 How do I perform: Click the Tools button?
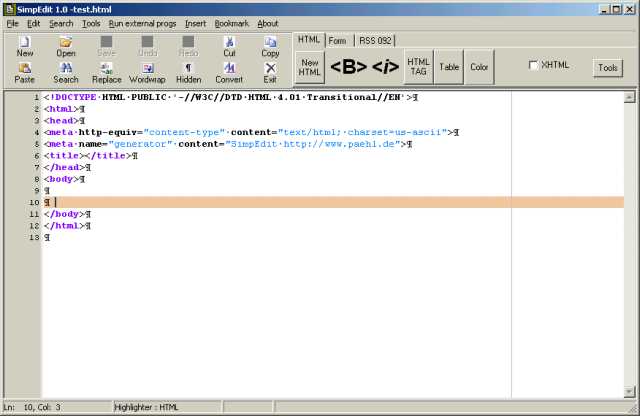[x=607, y=68]
